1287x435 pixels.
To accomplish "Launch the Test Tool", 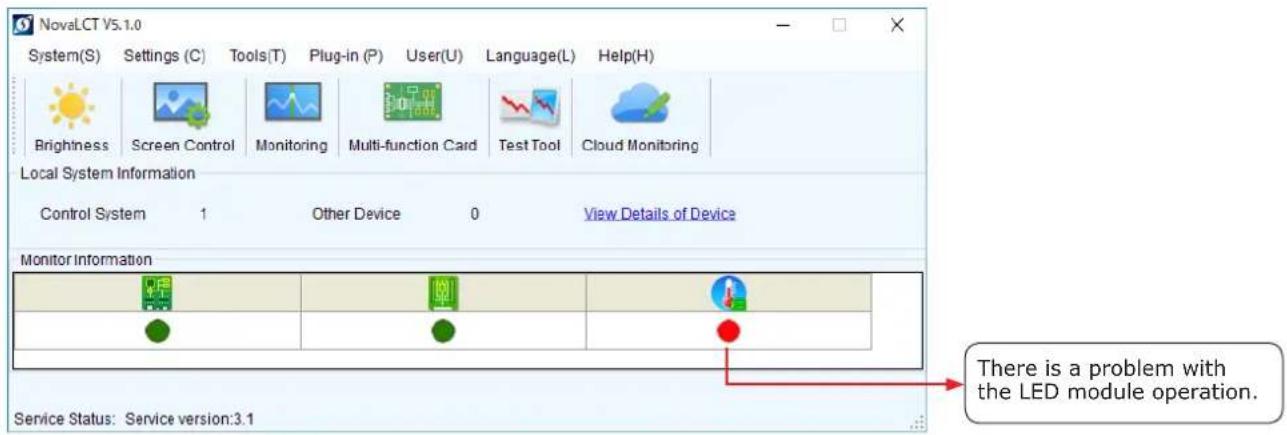I will click(x=530, y=118).
